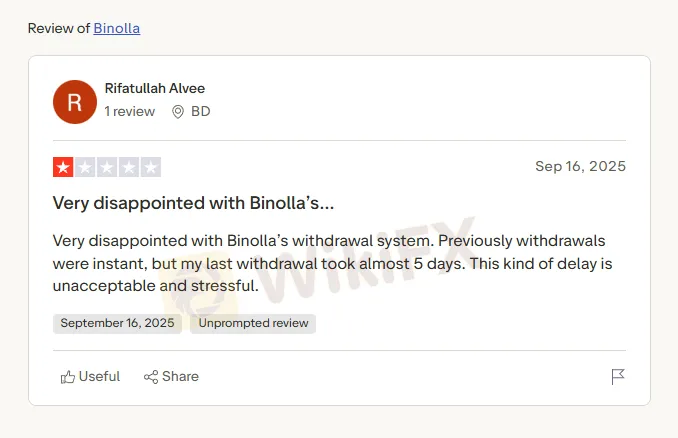Click the second grey rating star
Viewport: 678px width, 438px height.
point(85,167)
